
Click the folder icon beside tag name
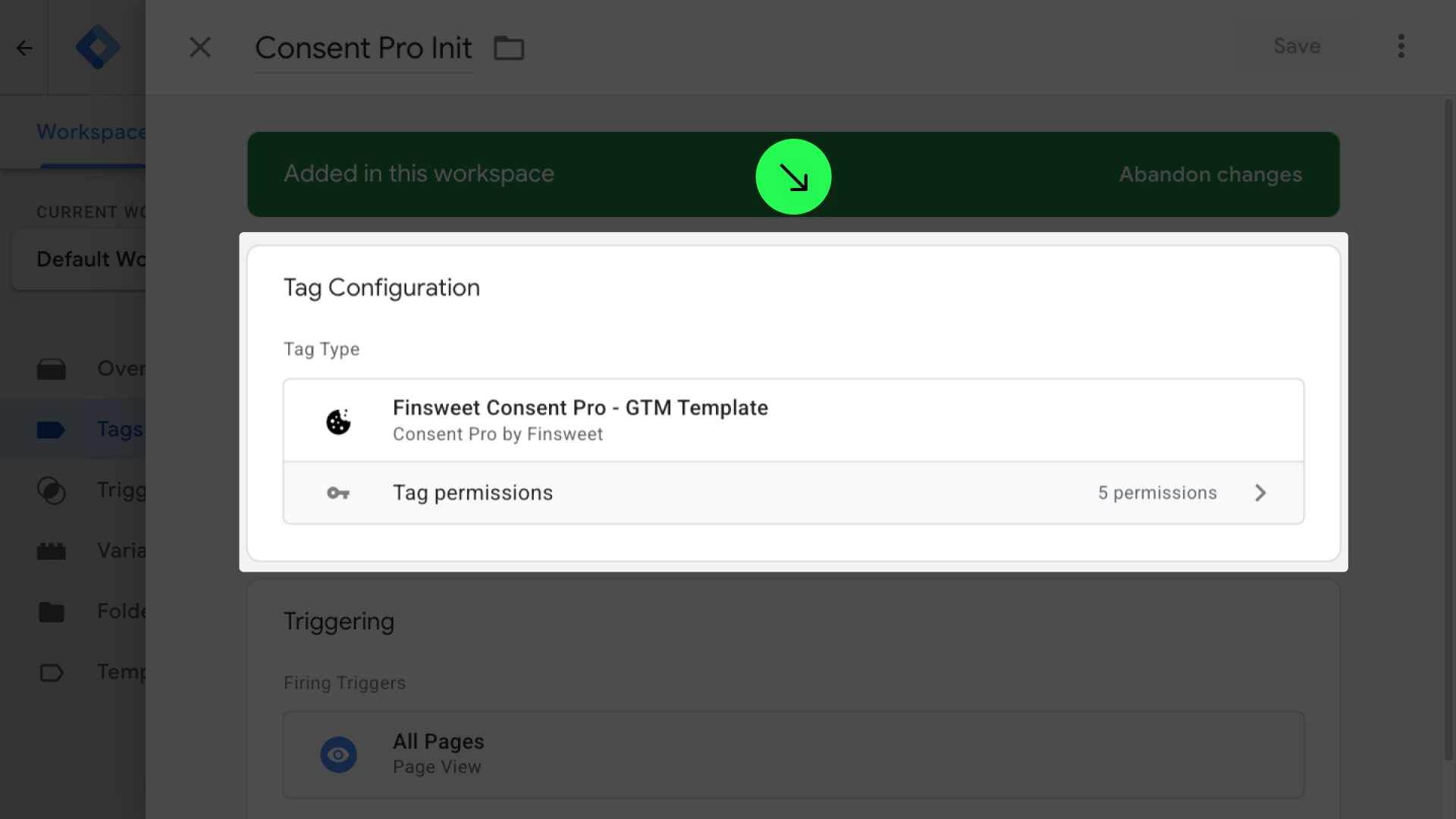(509, 49)
